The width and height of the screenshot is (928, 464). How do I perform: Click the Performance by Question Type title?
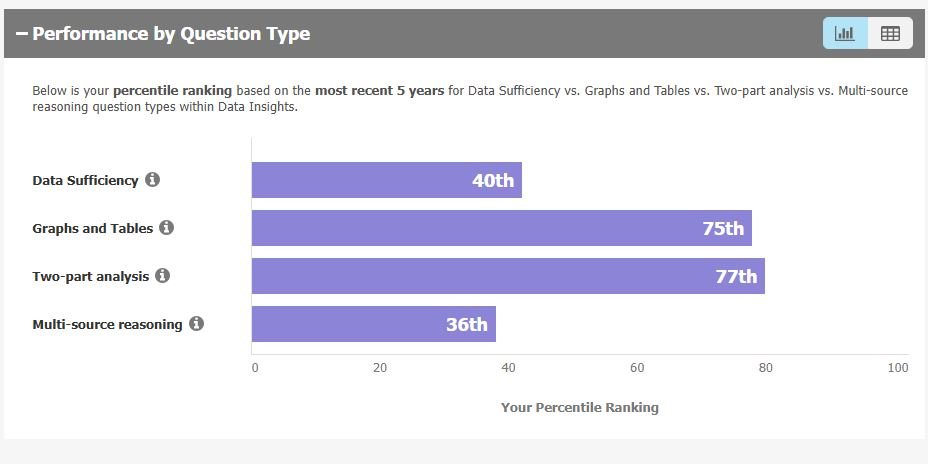pos(171,34)
